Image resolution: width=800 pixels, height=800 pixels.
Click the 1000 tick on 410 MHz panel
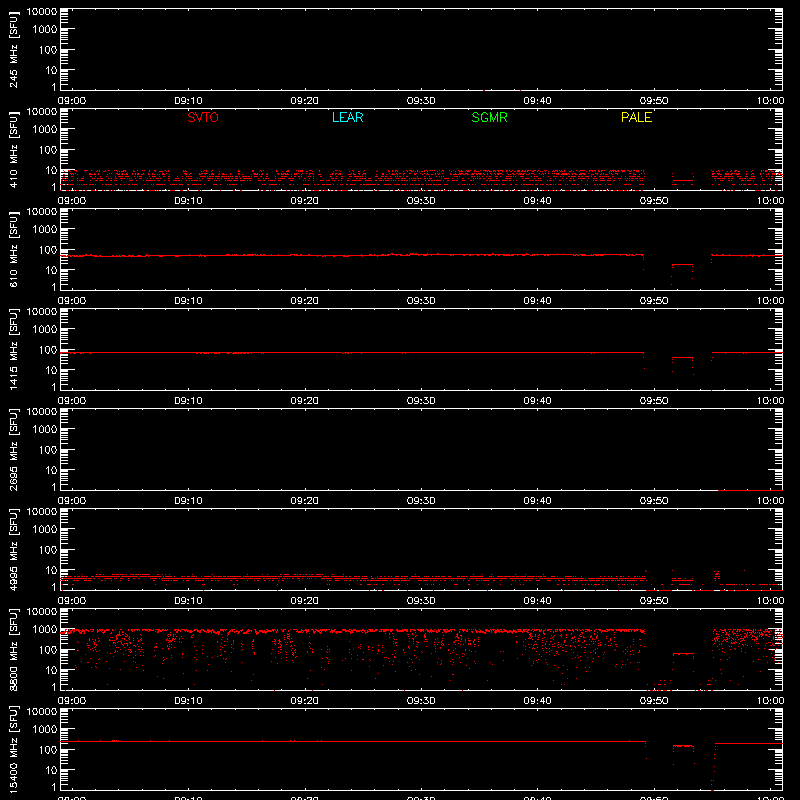click(x=45, y=130)
